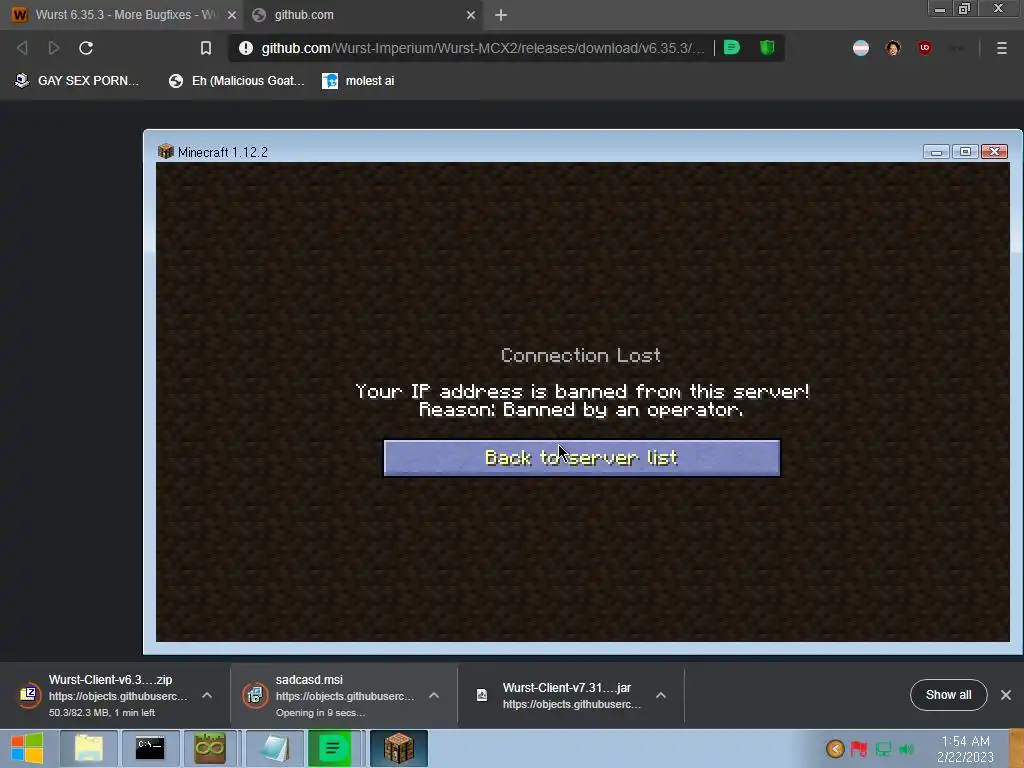Switch to the github.com tab
The image size is (1024, 768).
click(x=364, y=14)
